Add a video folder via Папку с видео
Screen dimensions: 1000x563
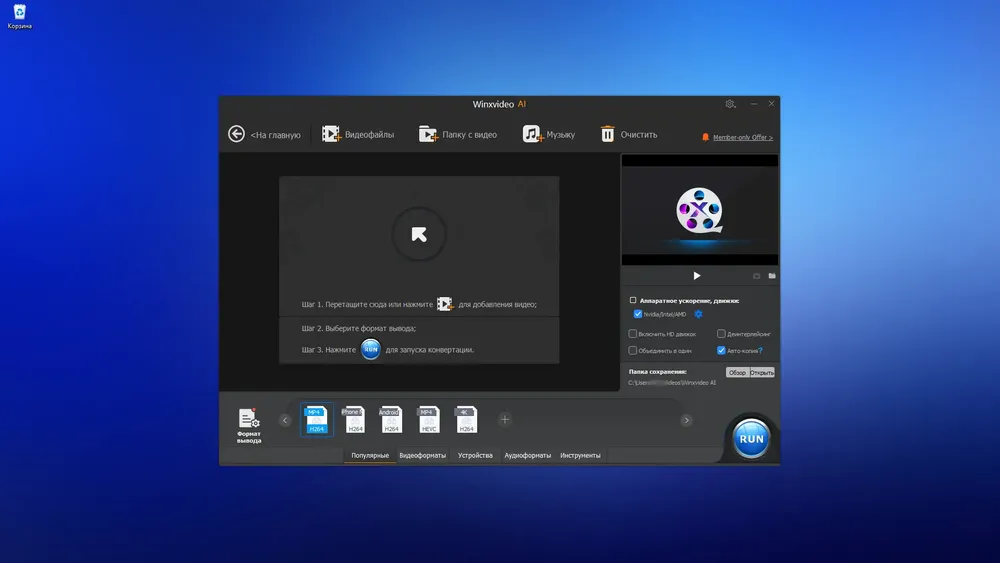pyautogui.click(x=428, y=134)
